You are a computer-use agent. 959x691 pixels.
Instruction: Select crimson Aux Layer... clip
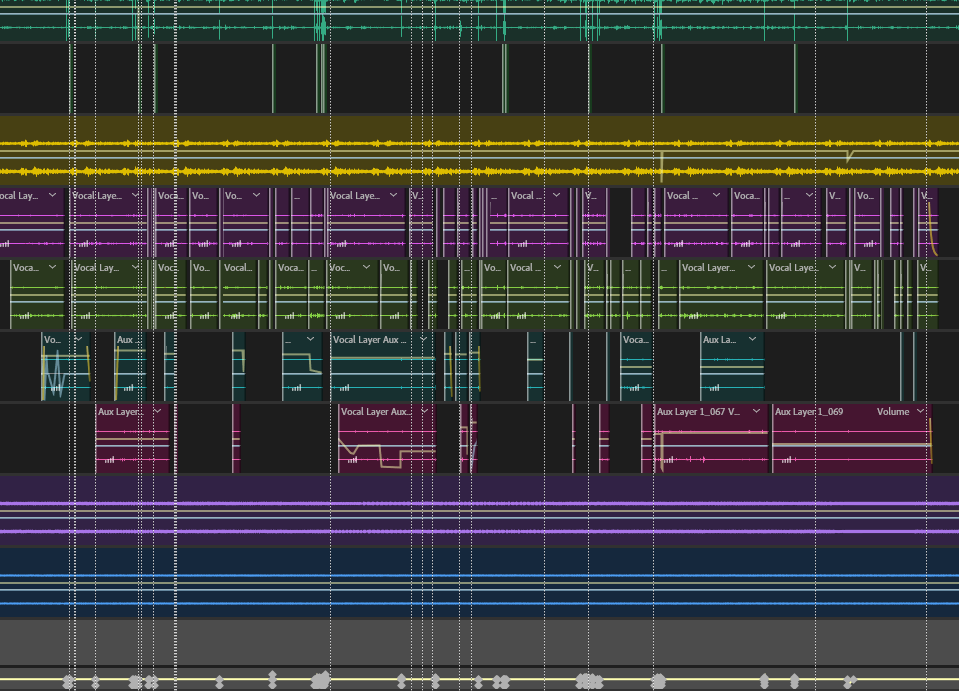(x=132, y=438)
